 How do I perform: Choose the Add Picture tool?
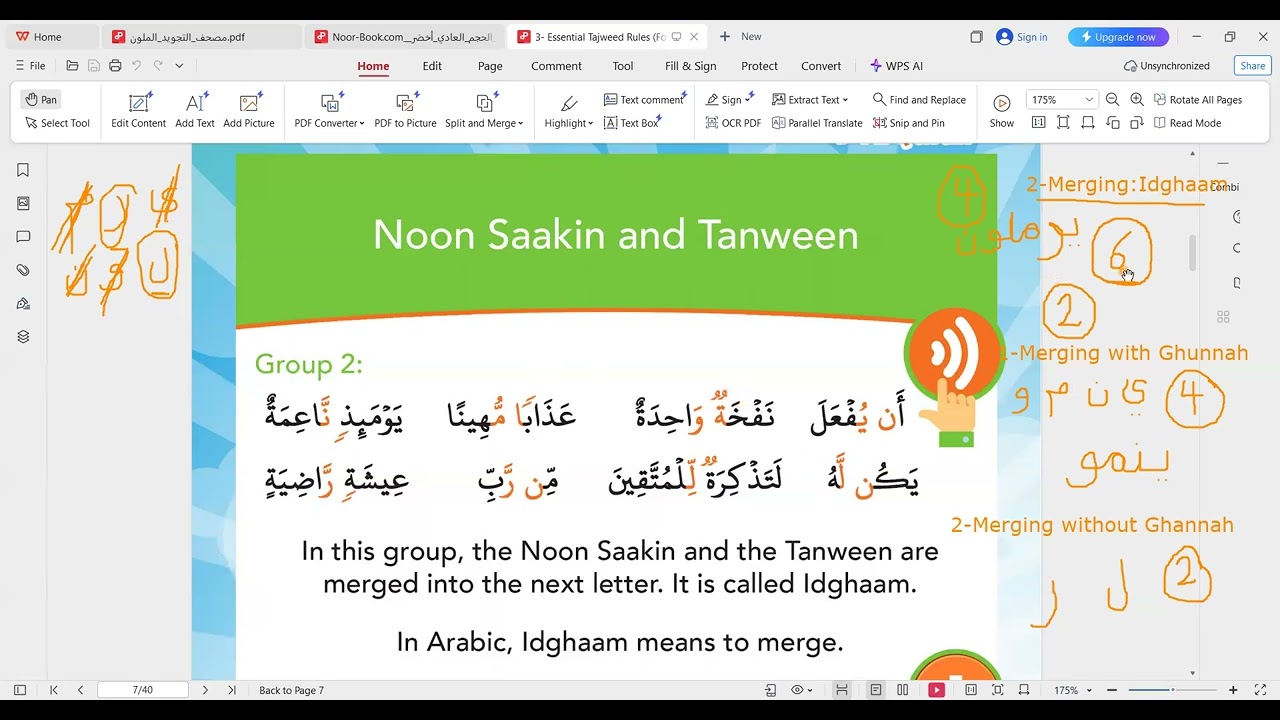(x=249, y=110)
